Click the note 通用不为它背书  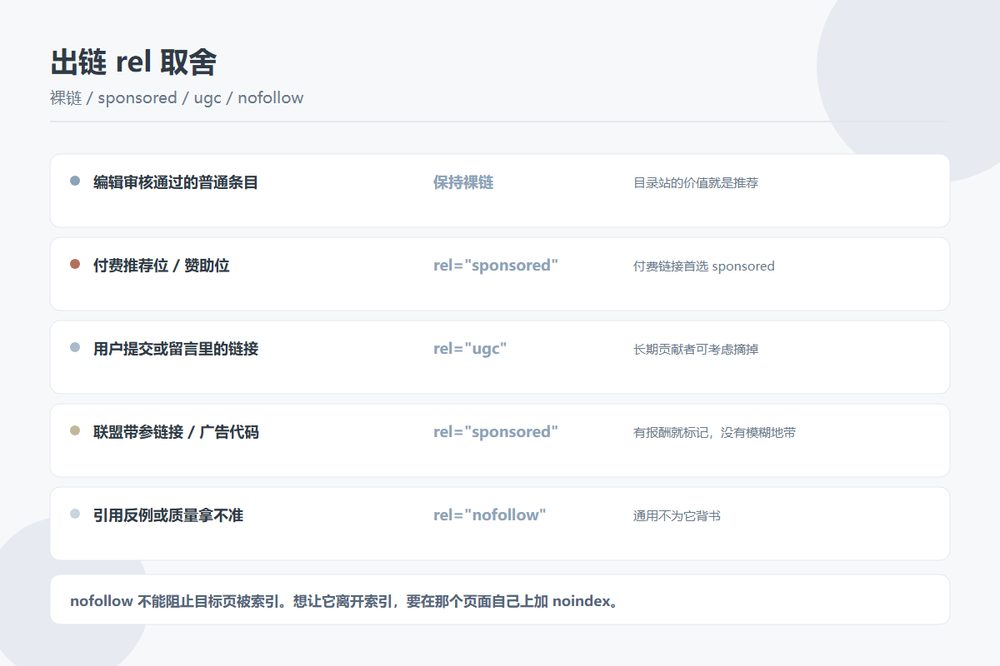coord(677,516)
